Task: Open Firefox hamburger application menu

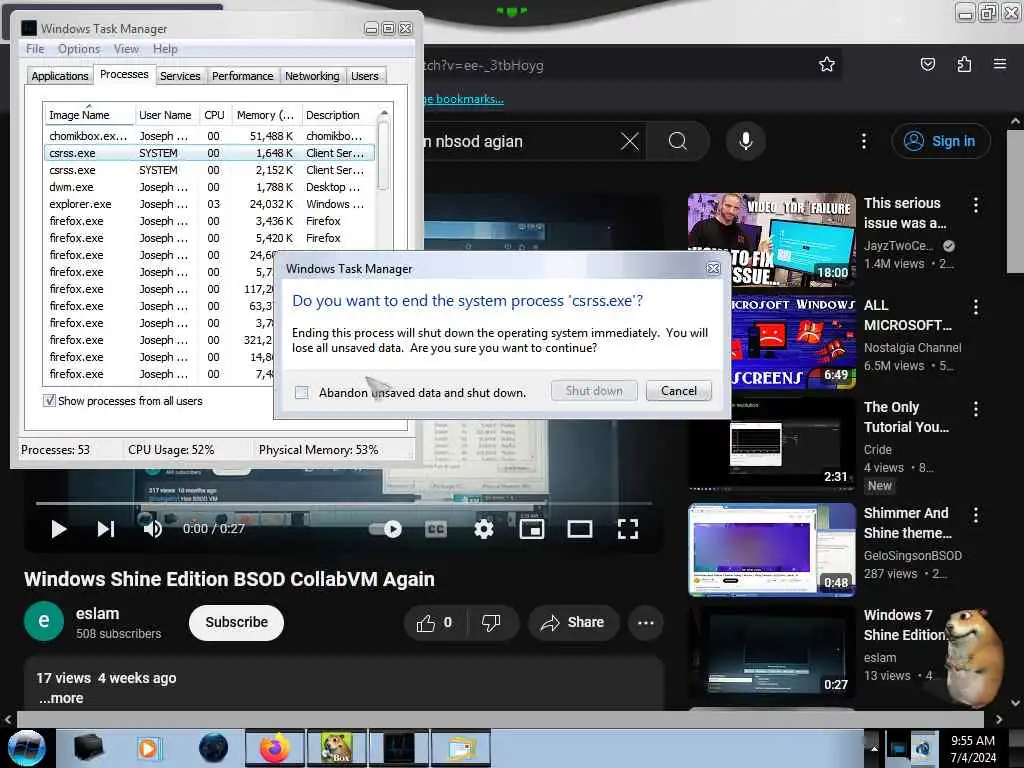Action: (x=1000, y=64)
